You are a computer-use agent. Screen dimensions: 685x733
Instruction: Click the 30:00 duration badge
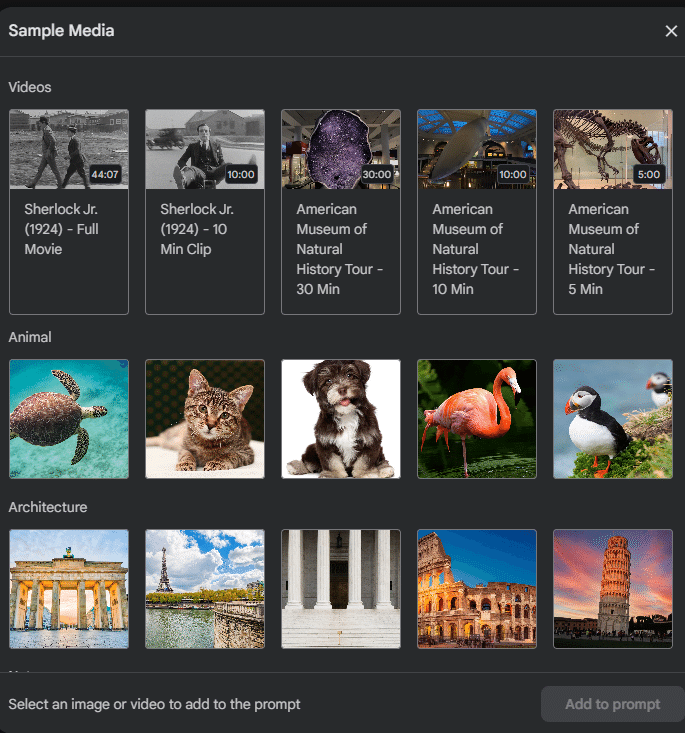(x=376, y=174)
